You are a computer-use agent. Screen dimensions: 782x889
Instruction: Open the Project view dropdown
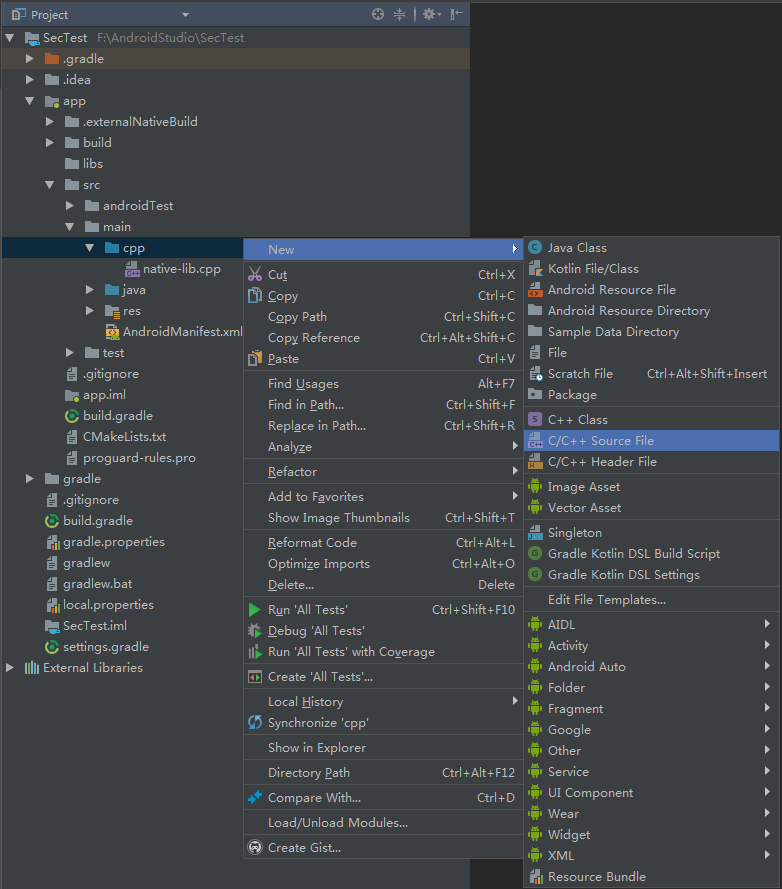185,15
